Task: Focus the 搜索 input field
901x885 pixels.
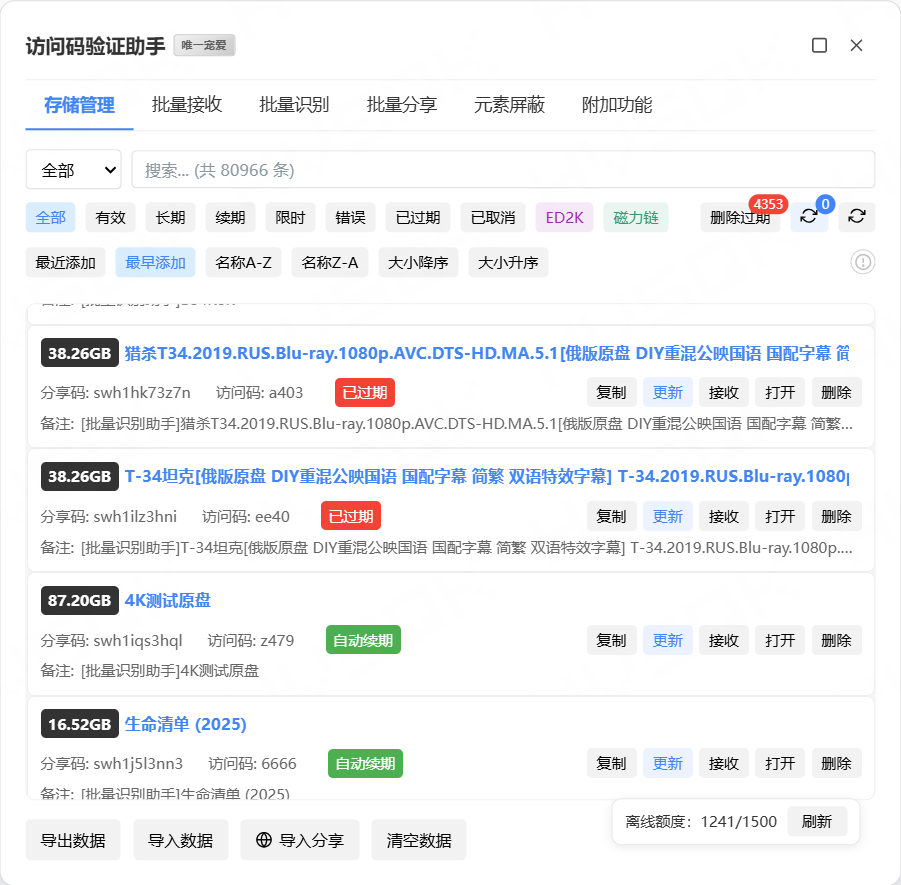Action: click(x=503, y=170)
